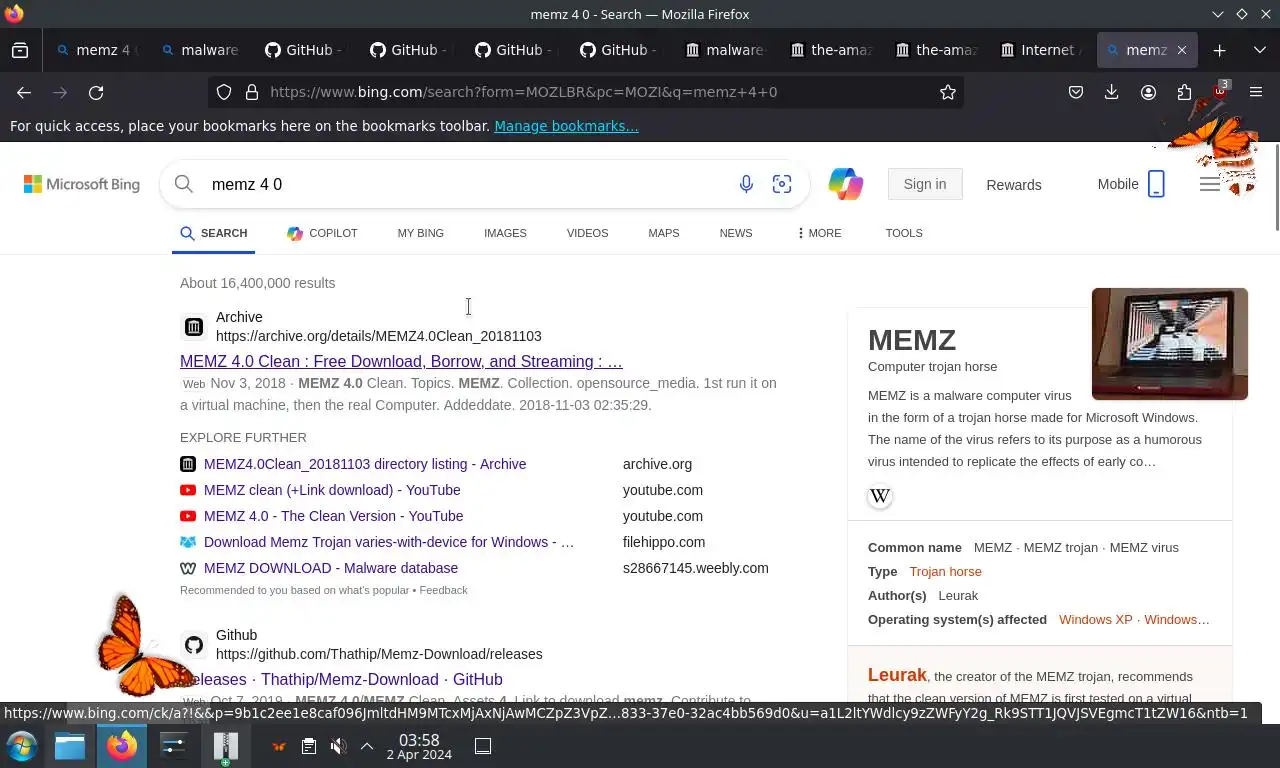Click the Leurak creator link
The height and width of the screenshot is (768, 1280).
point(897,675)
